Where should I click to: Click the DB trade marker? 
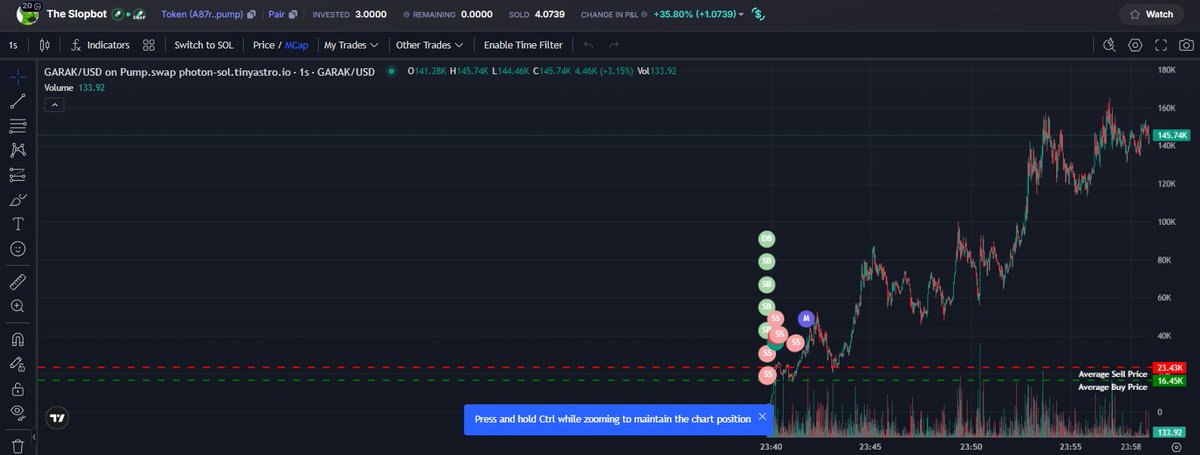click(x=767, y=238)
